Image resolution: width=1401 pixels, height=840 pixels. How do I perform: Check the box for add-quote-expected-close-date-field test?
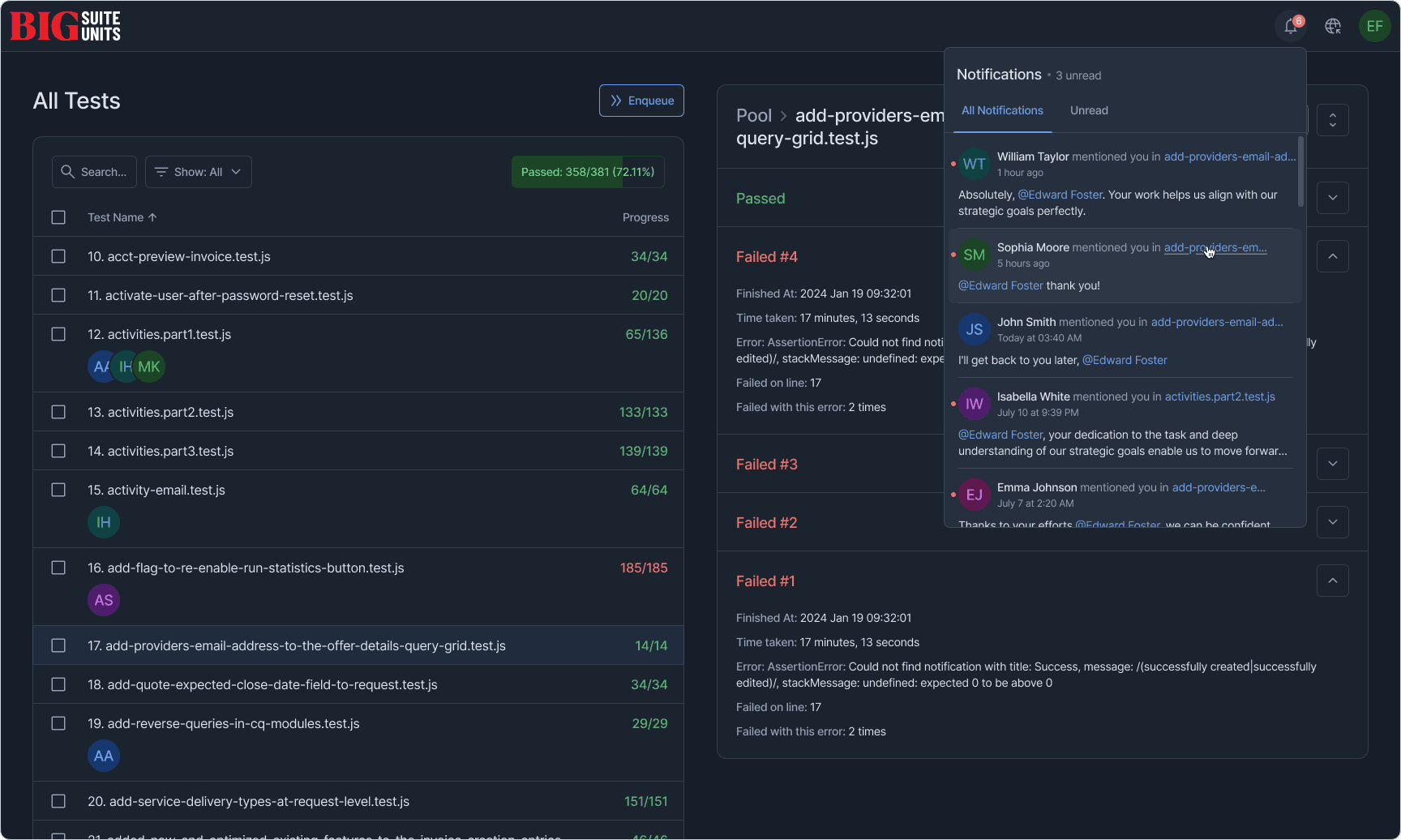coord(58,684)
